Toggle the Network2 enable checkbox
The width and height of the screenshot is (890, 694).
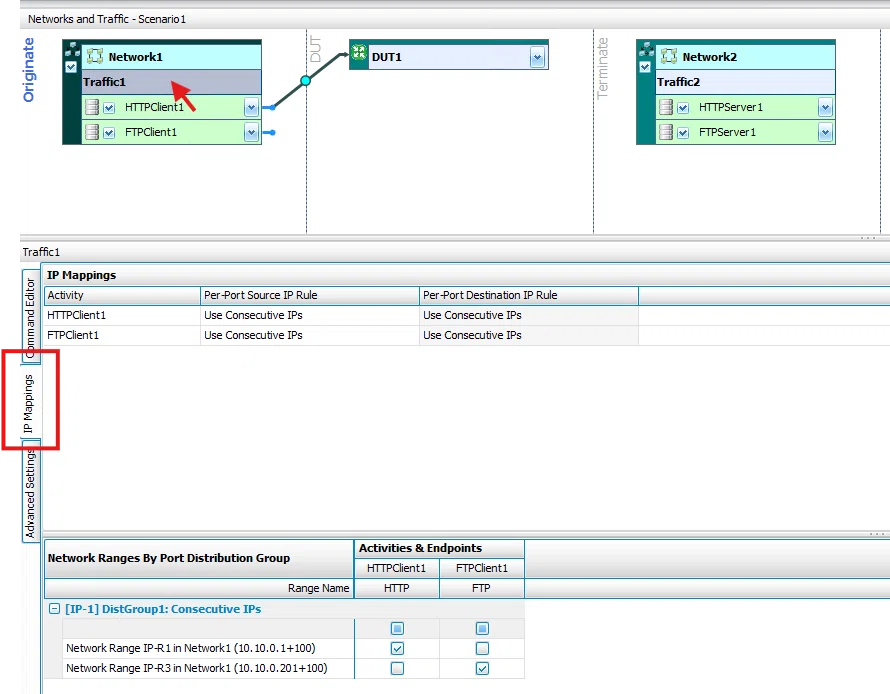[x=645, y=67]
